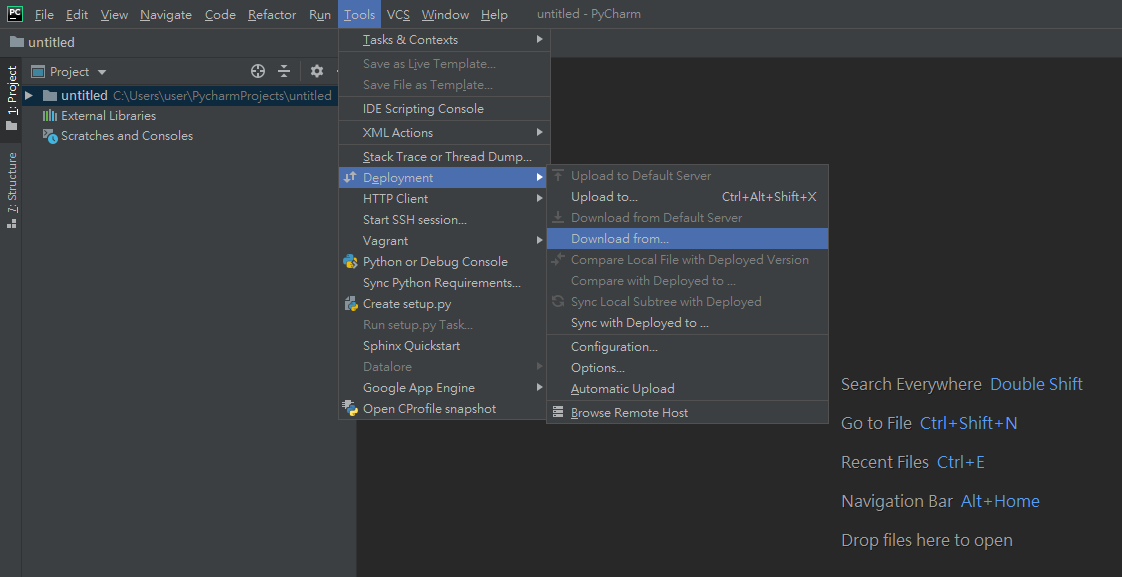The width and height of the screenshot is (1122, 577).
Task: Click the Open CProfile snapshot icon
Action: pos(351,409)
